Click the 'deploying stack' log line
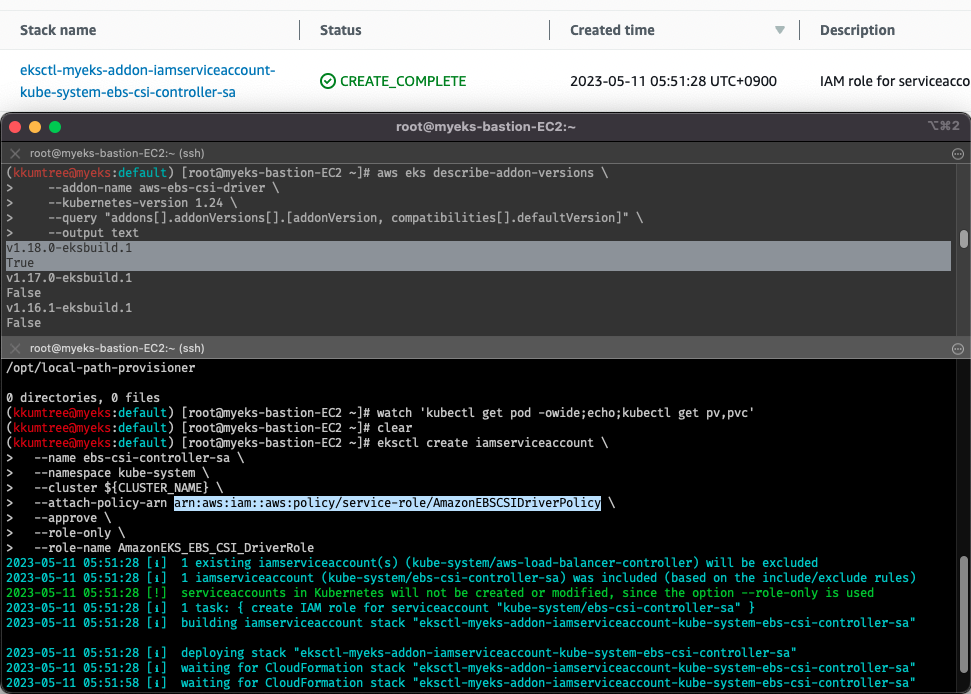This screenshot has width=971, height=694. point(401,653)
